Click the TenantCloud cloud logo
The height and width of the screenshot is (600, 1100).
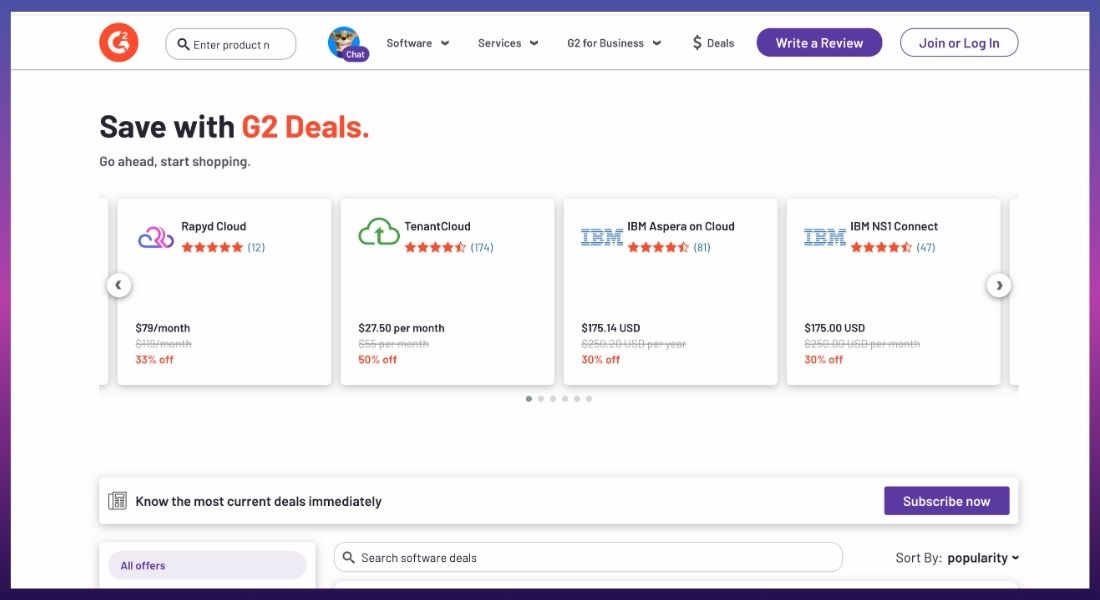pyautogui.click(x=379, y=232)
